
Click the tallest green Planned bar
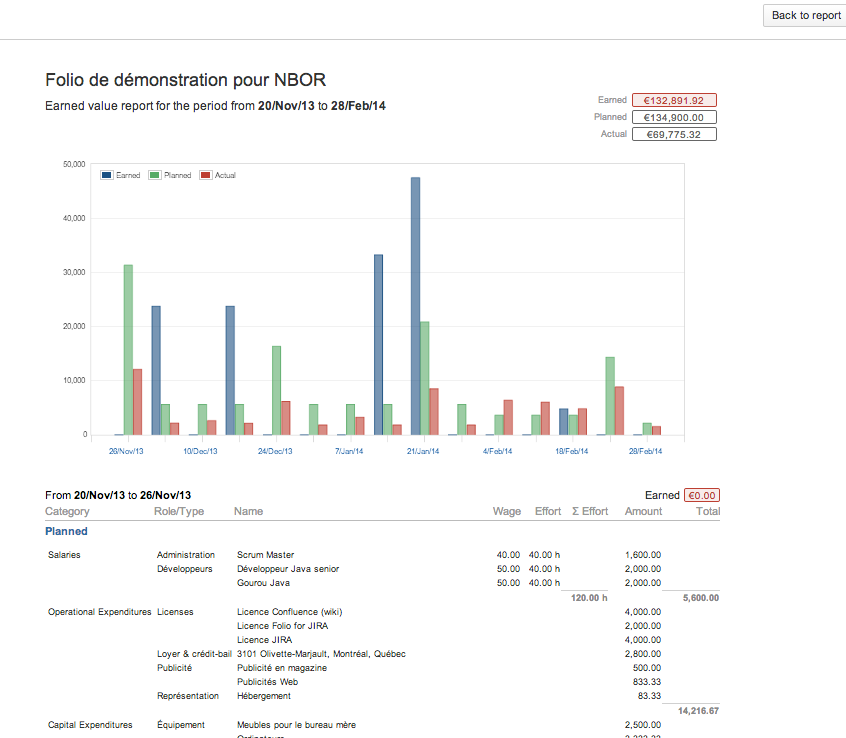tap(128, 349)
